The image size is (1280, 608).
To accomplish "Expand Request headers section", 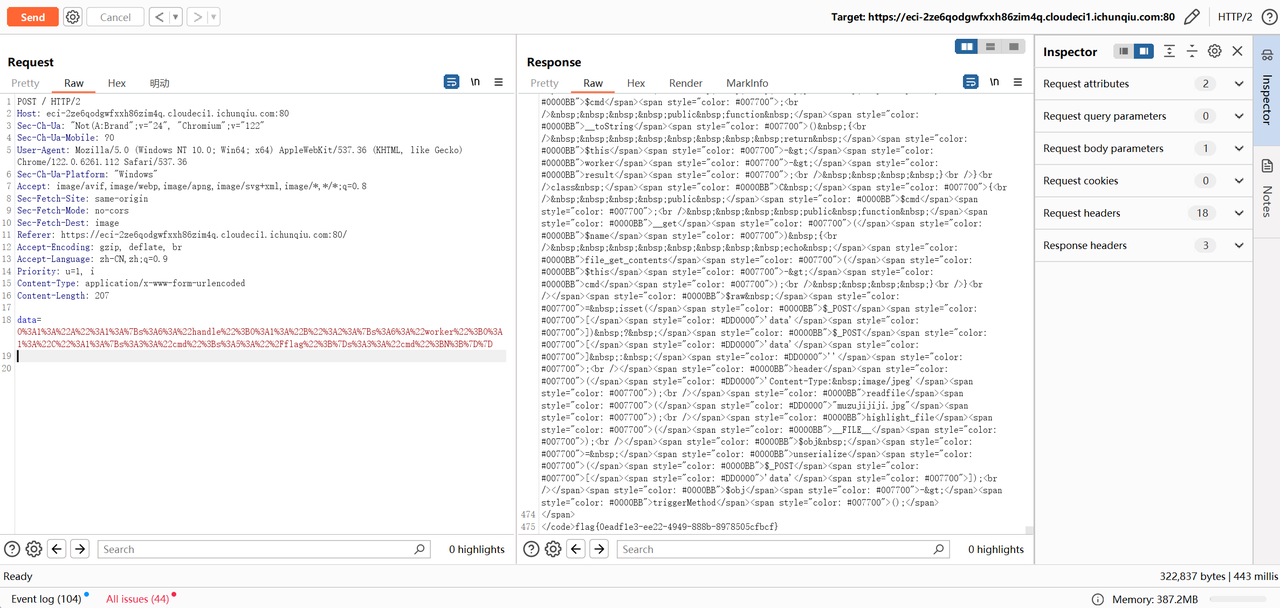I will [1144, 213].
